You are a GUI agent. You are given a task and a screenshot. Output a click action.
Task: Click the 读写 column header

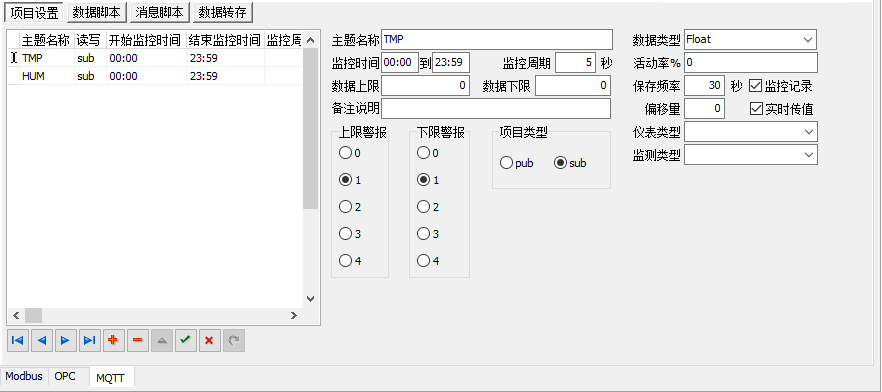(90, 40)
